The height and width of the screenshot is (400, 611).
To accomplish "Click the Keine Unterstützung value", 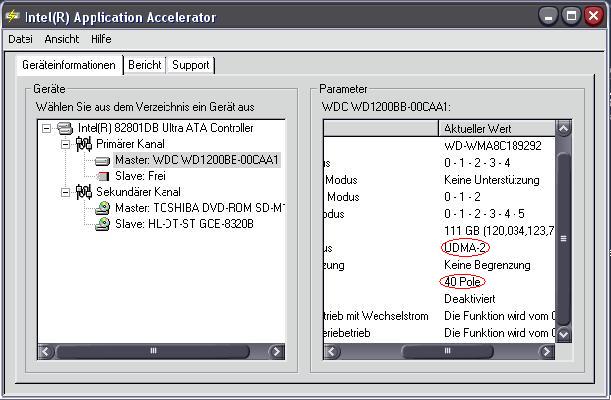I will (x=492, y=180).
